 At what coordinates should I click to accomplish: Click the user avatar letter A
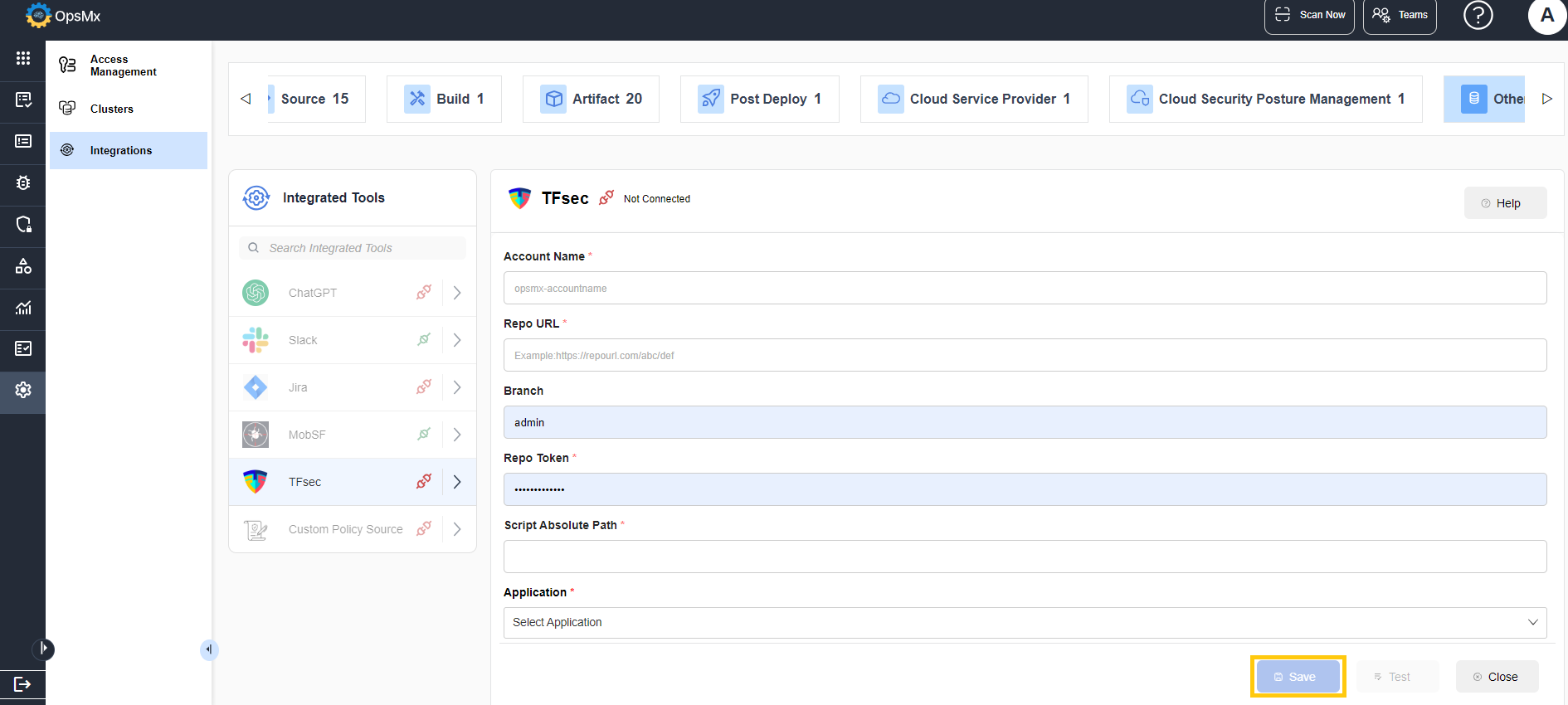point(1547,16)
